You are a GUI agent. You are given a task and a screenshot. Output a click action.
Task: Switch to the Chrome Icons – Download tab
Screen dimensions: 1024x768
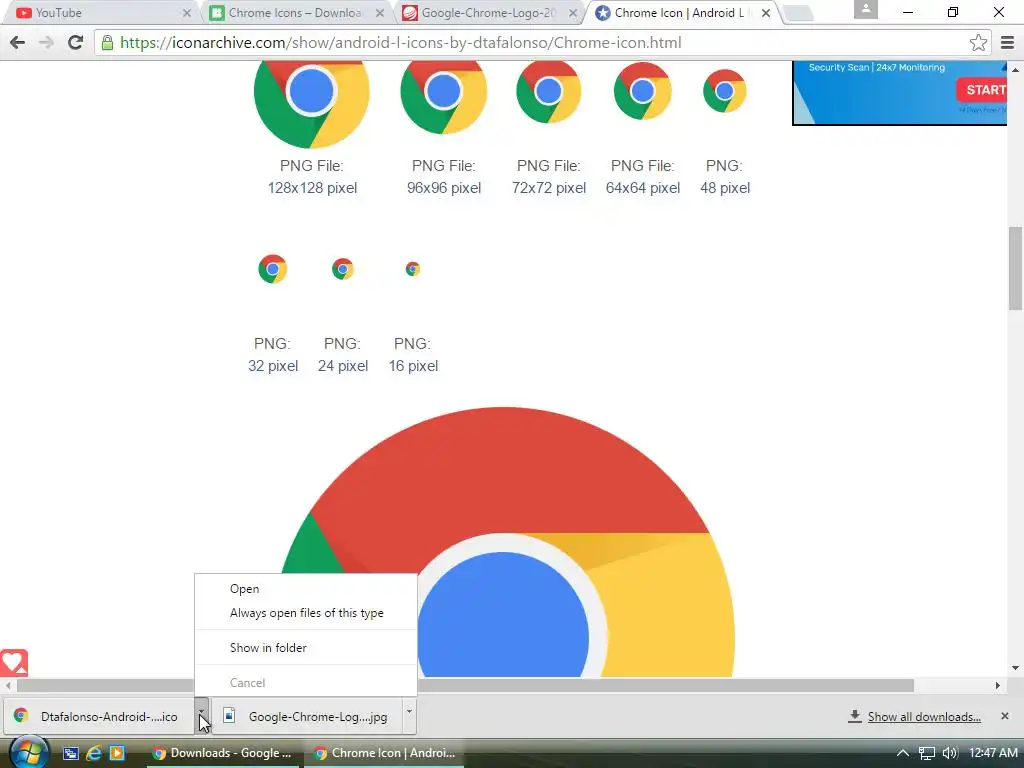pyautogui.click(x=294, y=12)
